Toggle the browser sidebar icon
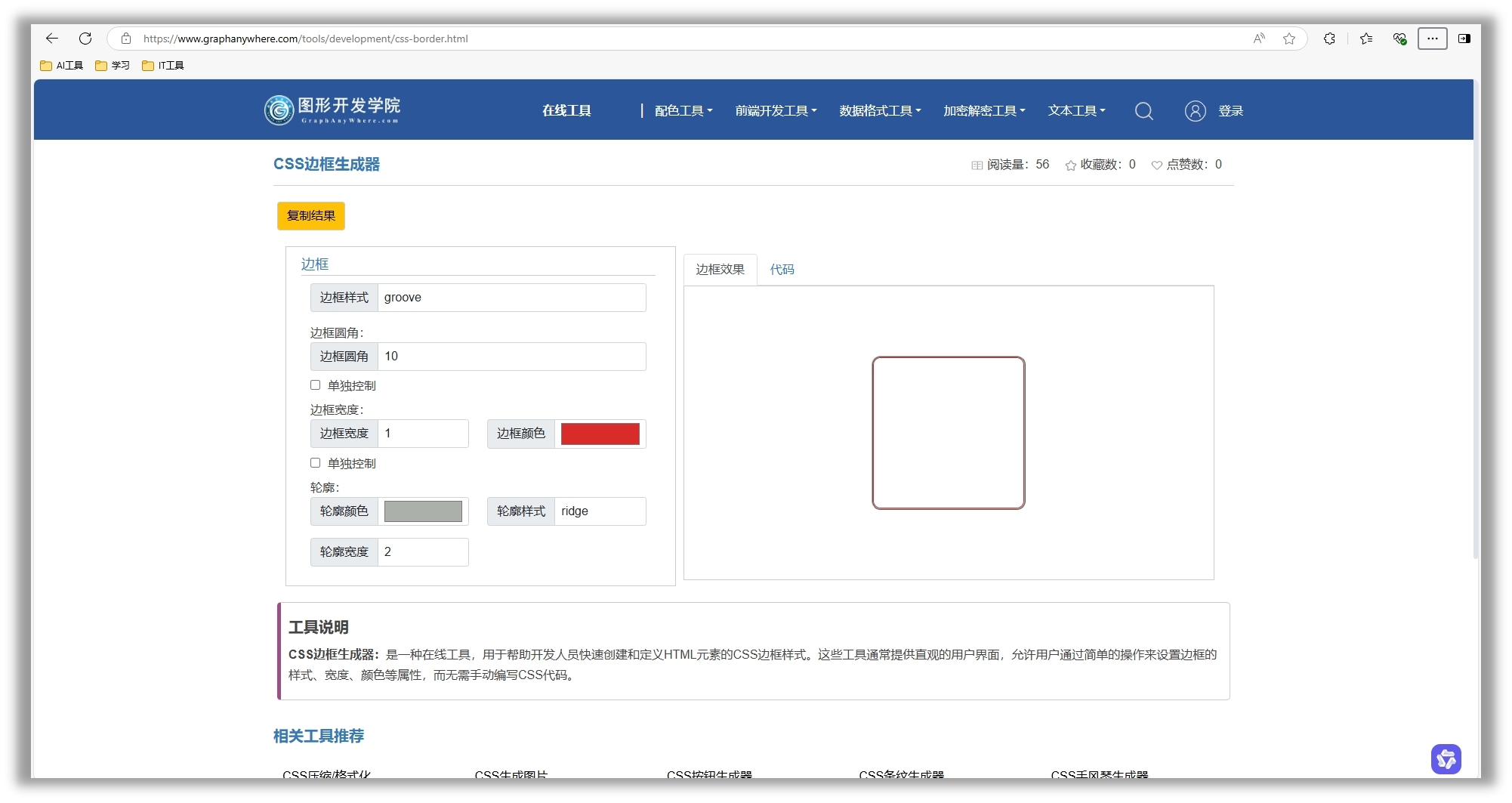Image resolution: width=1512 pixels, height=803 pixels. [x=1464, y=39]
